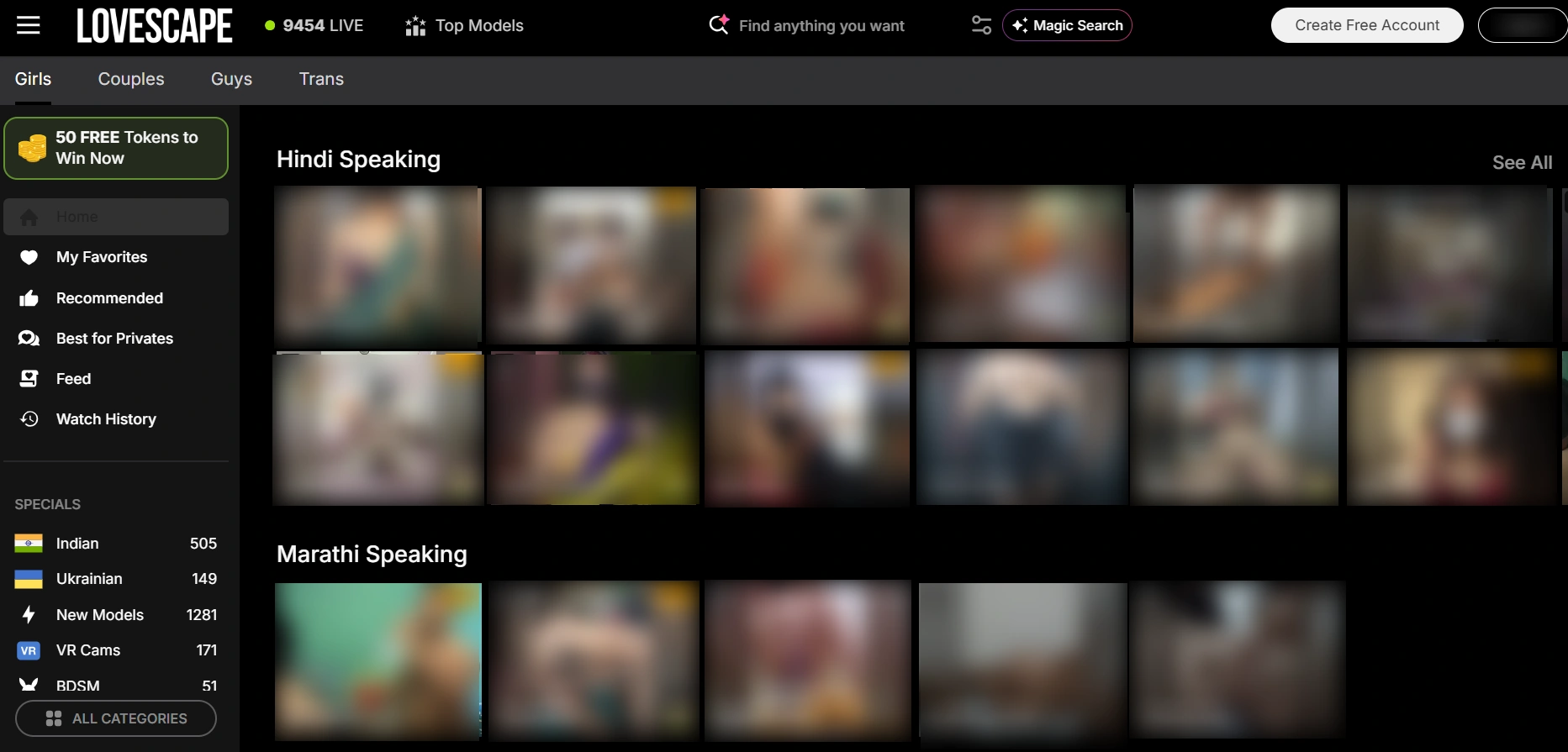The width and height of the screenshot is (1568, 752).
Task: Click the Hindi Speaking section heading
Action: 358,160
